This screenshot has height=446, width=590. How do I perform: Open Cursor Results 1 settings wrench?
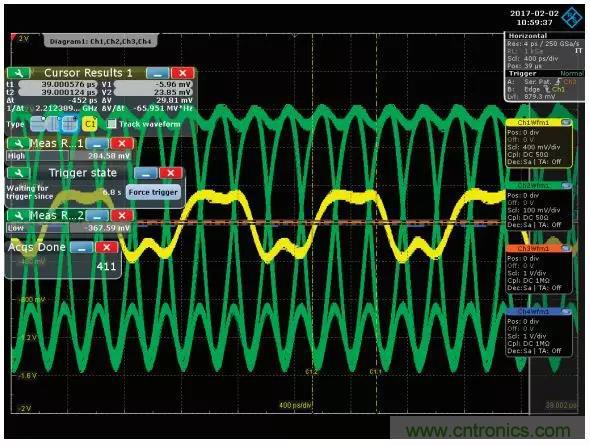tap(18, 73)
